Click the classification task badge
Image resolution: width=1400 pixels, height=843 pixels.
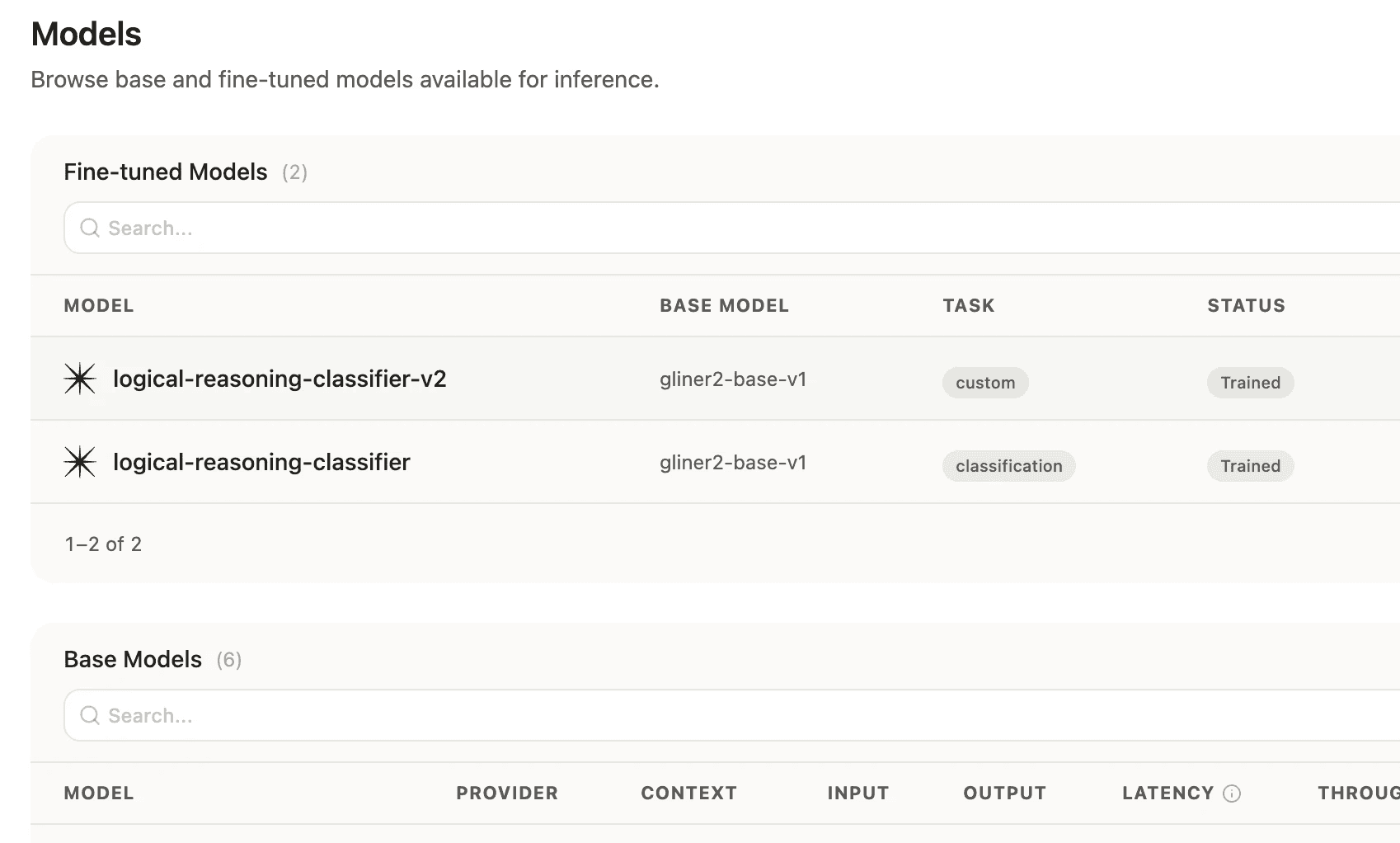click(x=1008, y=466)
